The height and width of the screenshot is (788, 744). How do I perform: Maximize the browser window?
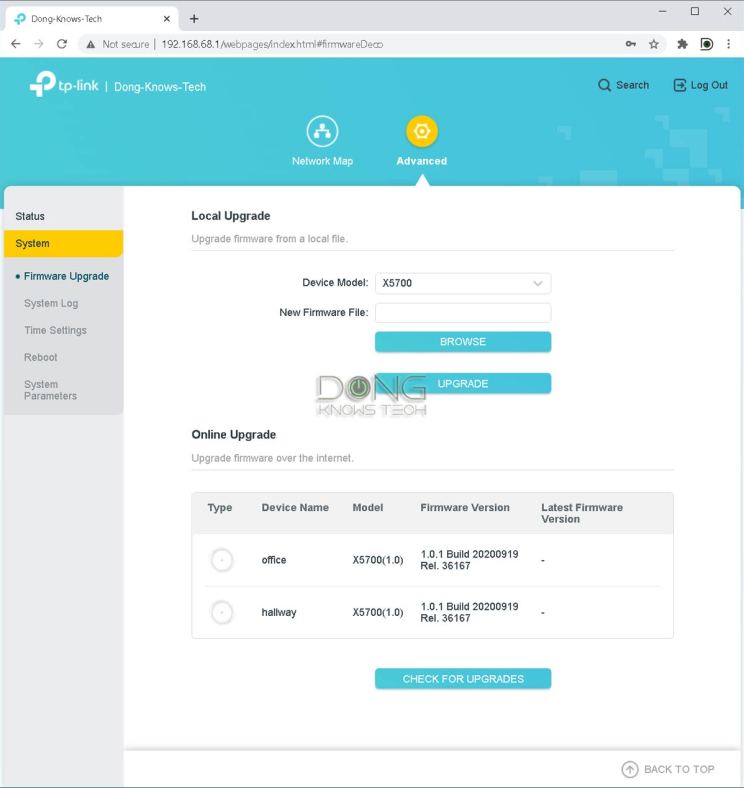pos(695,11)
